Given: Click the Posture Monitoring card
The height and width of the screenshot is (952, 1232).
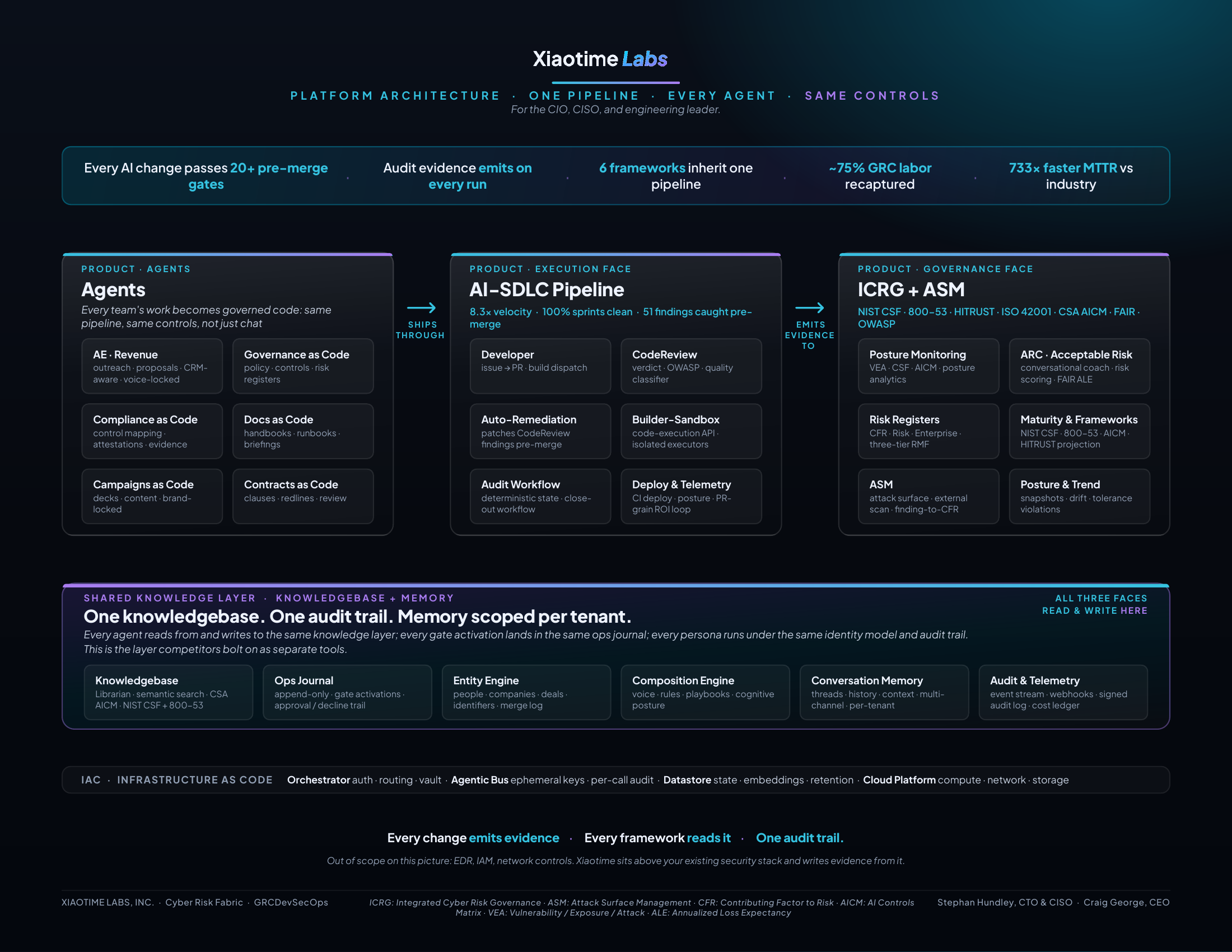Looking at the screenshot, I should click(x=928, y=366).
